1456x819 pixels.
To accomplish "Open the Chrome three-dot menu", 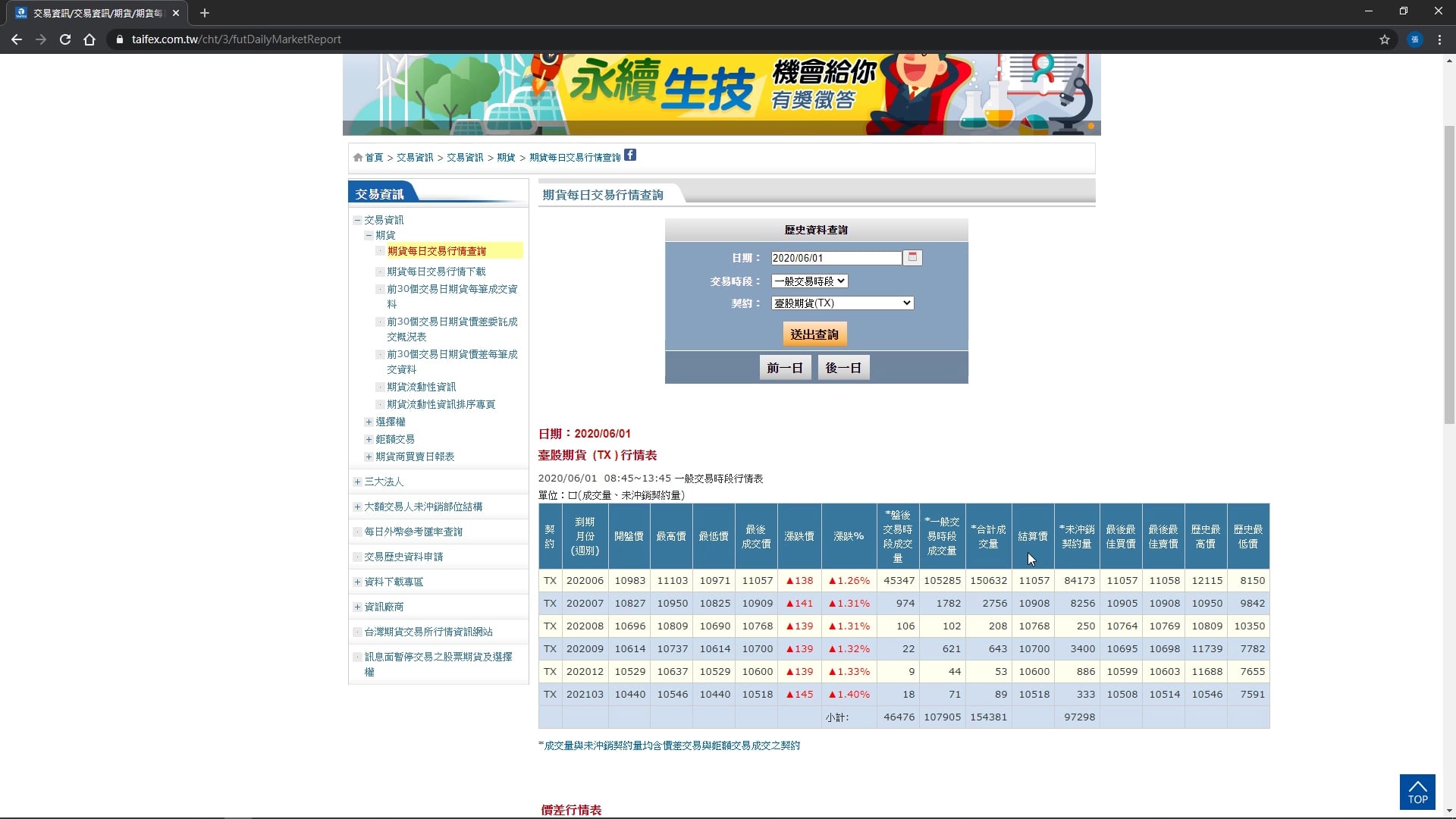I will point(1439,39).
